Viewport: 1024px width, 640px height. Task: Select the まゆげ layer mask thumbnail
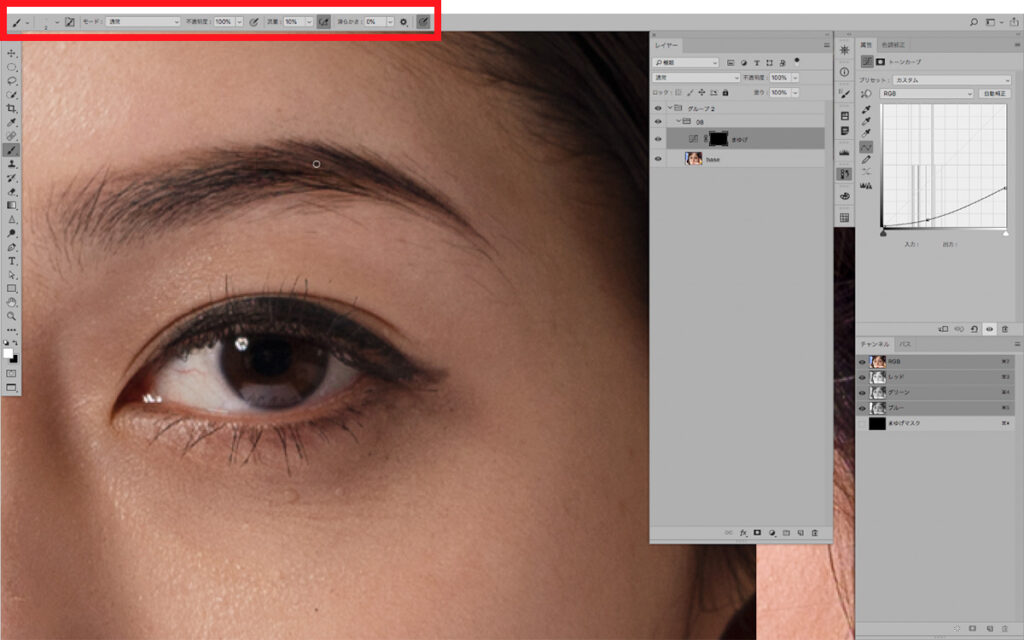click(x=718, y=139)
